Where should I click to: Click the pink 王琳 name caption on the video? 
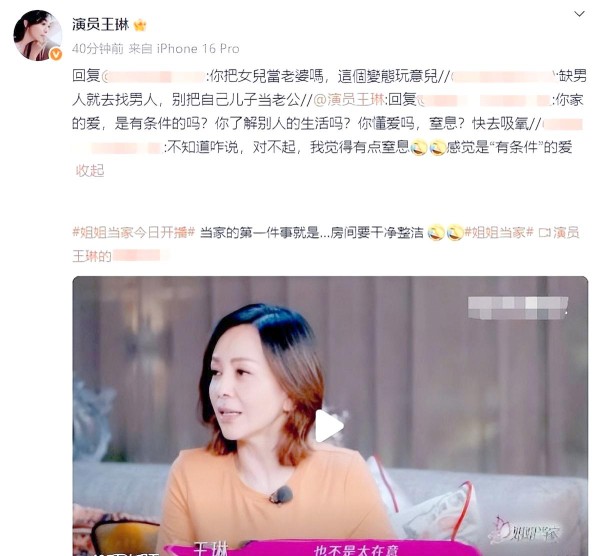[211, 548]
